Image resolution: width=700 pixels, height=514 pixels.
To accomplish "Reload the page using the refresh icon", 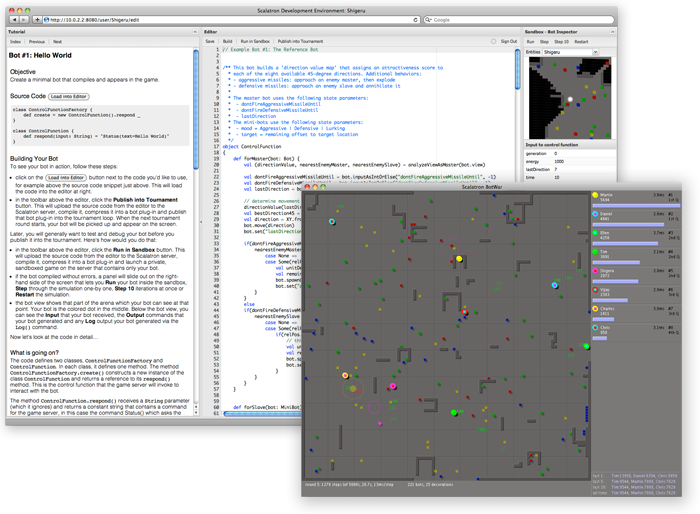I will (x=415, y=20).
